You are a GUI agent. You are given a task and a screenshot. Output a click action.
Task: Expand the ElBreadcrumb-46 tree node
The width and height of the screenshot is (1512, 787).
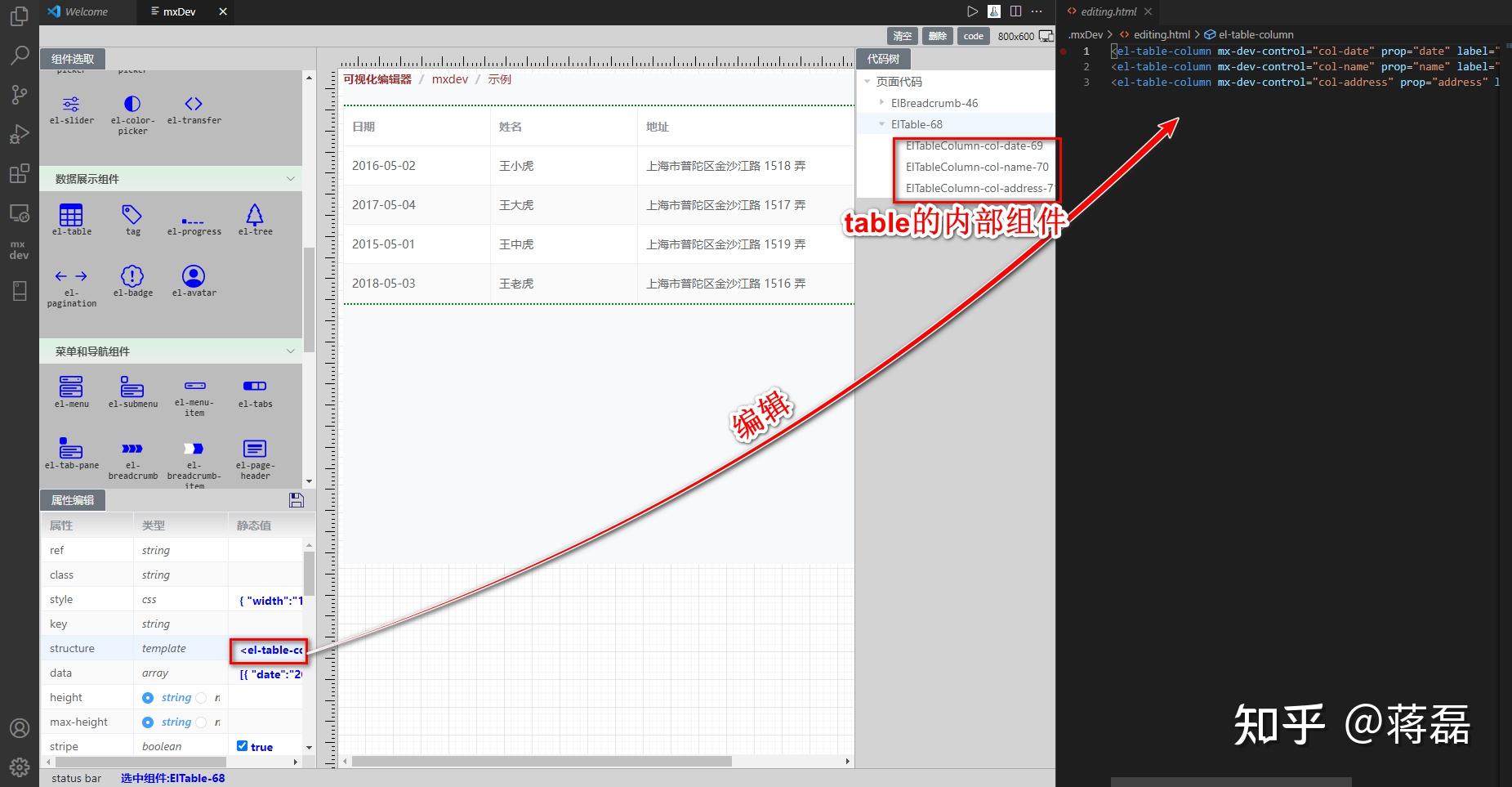(x=881, y=103)
